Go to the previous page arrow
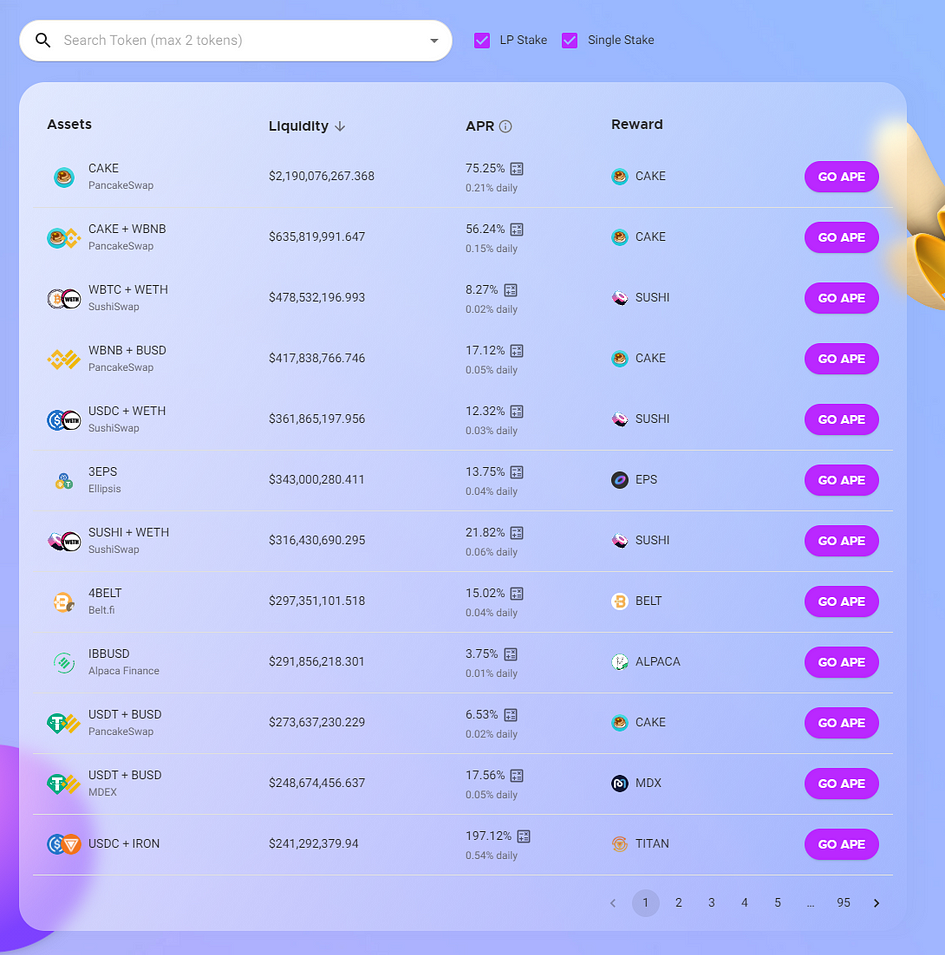This screenshot has height=955, width=945. (x=613, y=903)
